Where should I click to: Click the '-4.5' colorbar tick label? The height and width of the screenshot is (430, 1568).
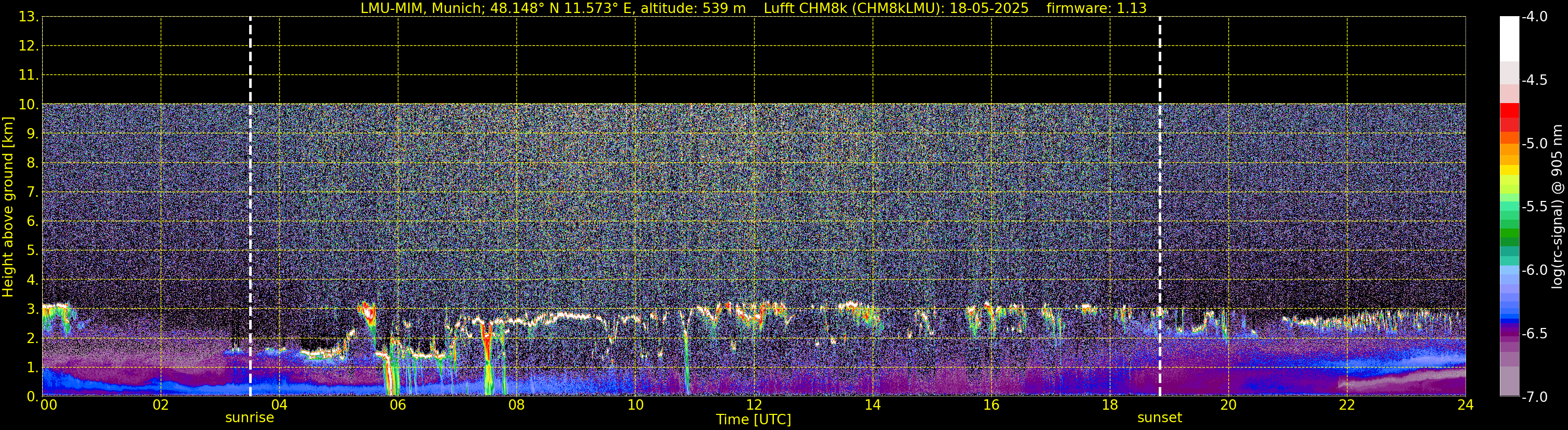[x=1534, y=80]
